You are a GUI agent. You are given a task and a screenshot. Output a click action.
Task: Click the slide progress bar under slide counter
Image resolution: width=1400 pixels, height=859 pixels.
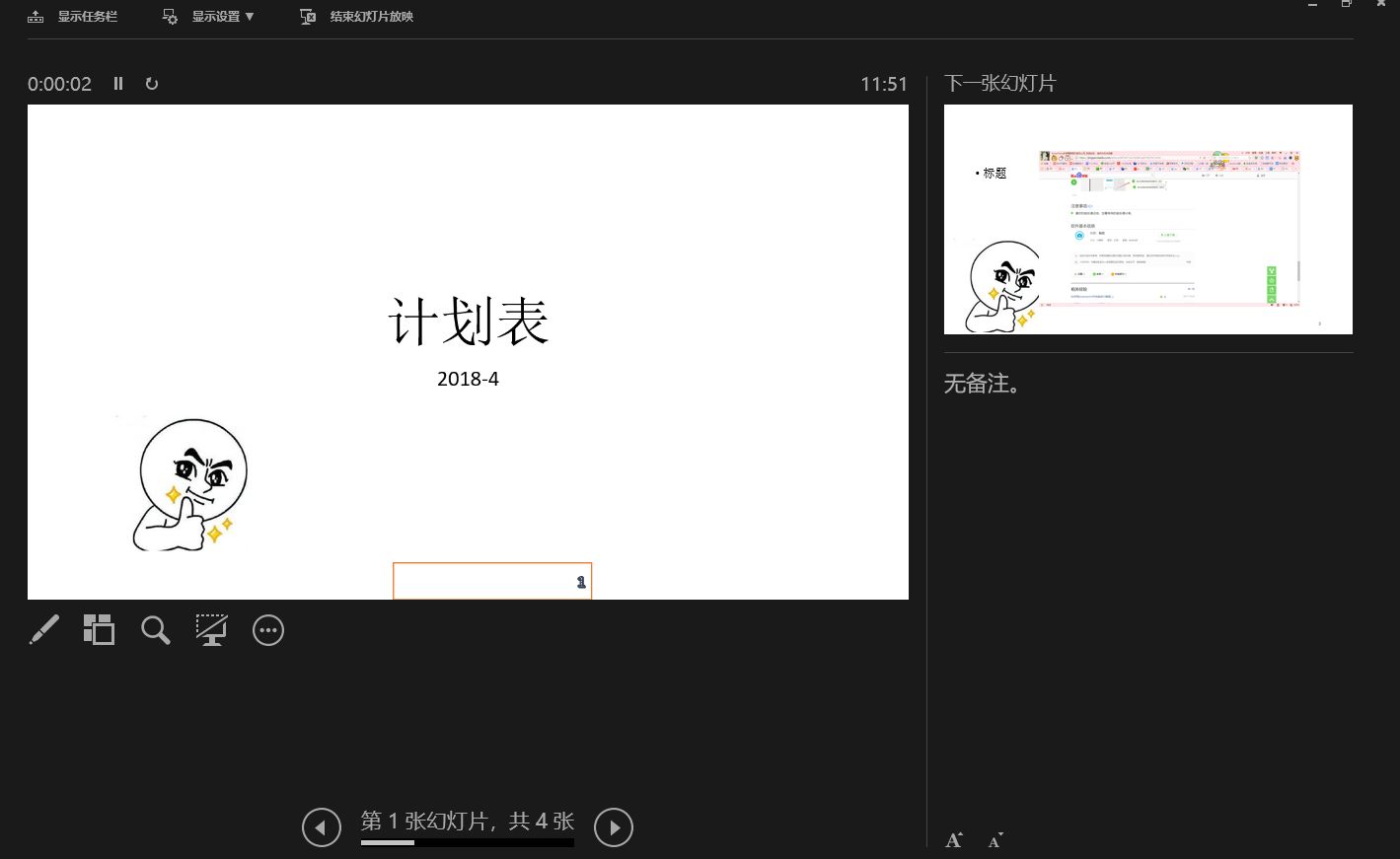click(468, 842)
